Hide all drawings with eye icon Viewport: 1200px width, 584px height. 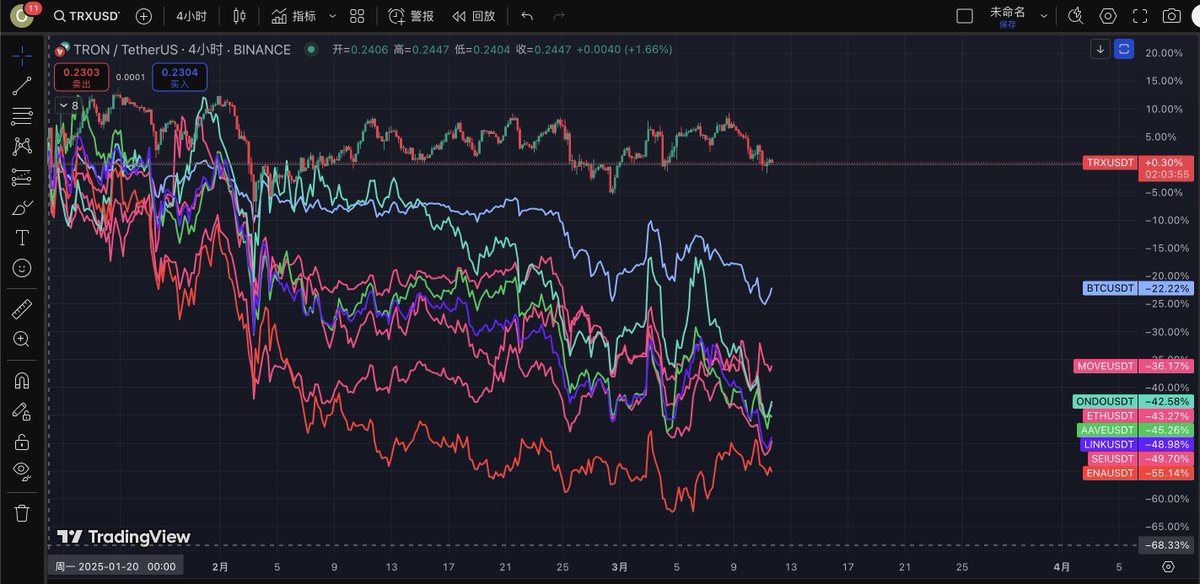(21, 470)
